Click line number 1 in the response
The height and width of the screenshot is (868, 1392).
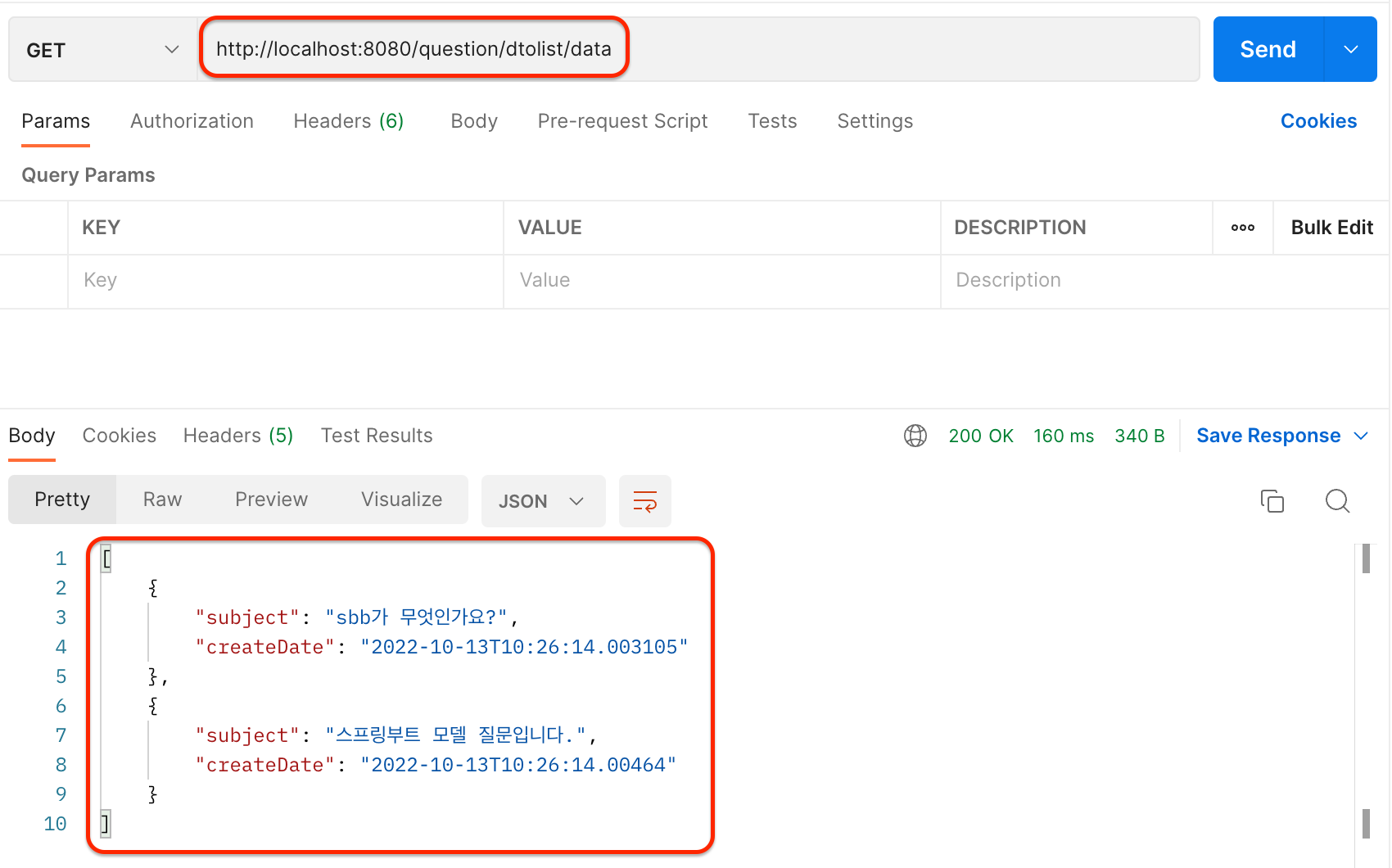[61, 558]
